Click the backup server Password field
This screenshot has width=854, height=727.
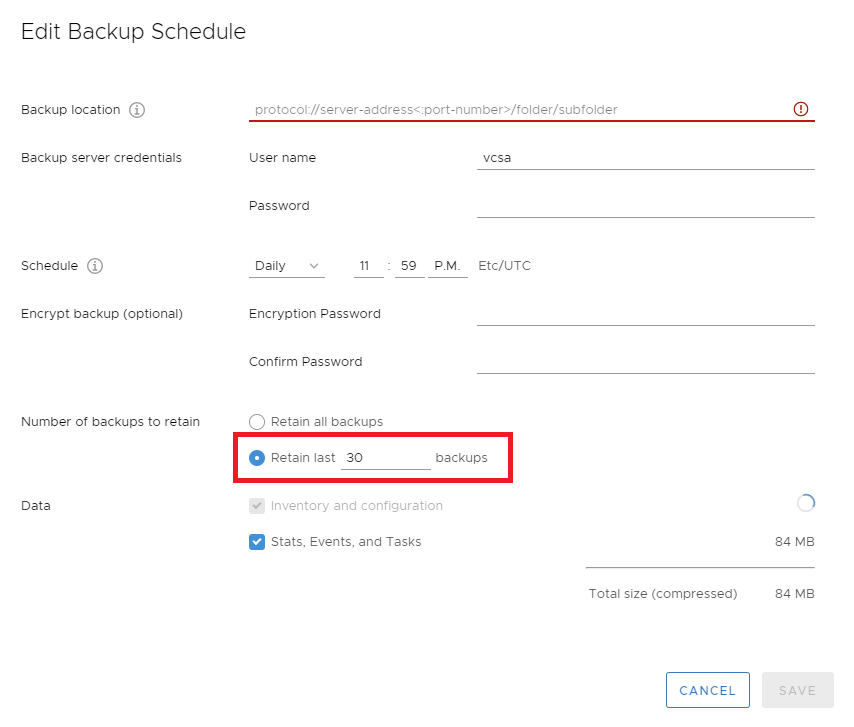click(x=646, y=206)
